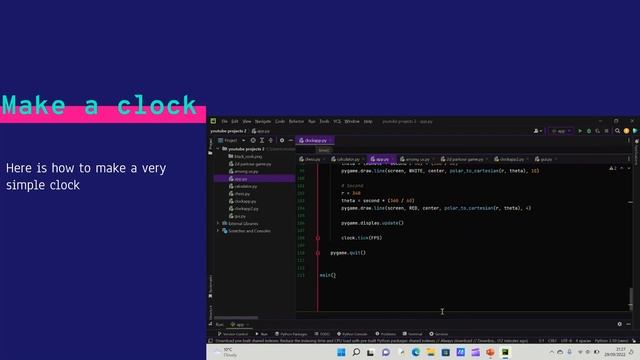
Task: Click the editor vertical scrollbar
Action: coord(631,298)
